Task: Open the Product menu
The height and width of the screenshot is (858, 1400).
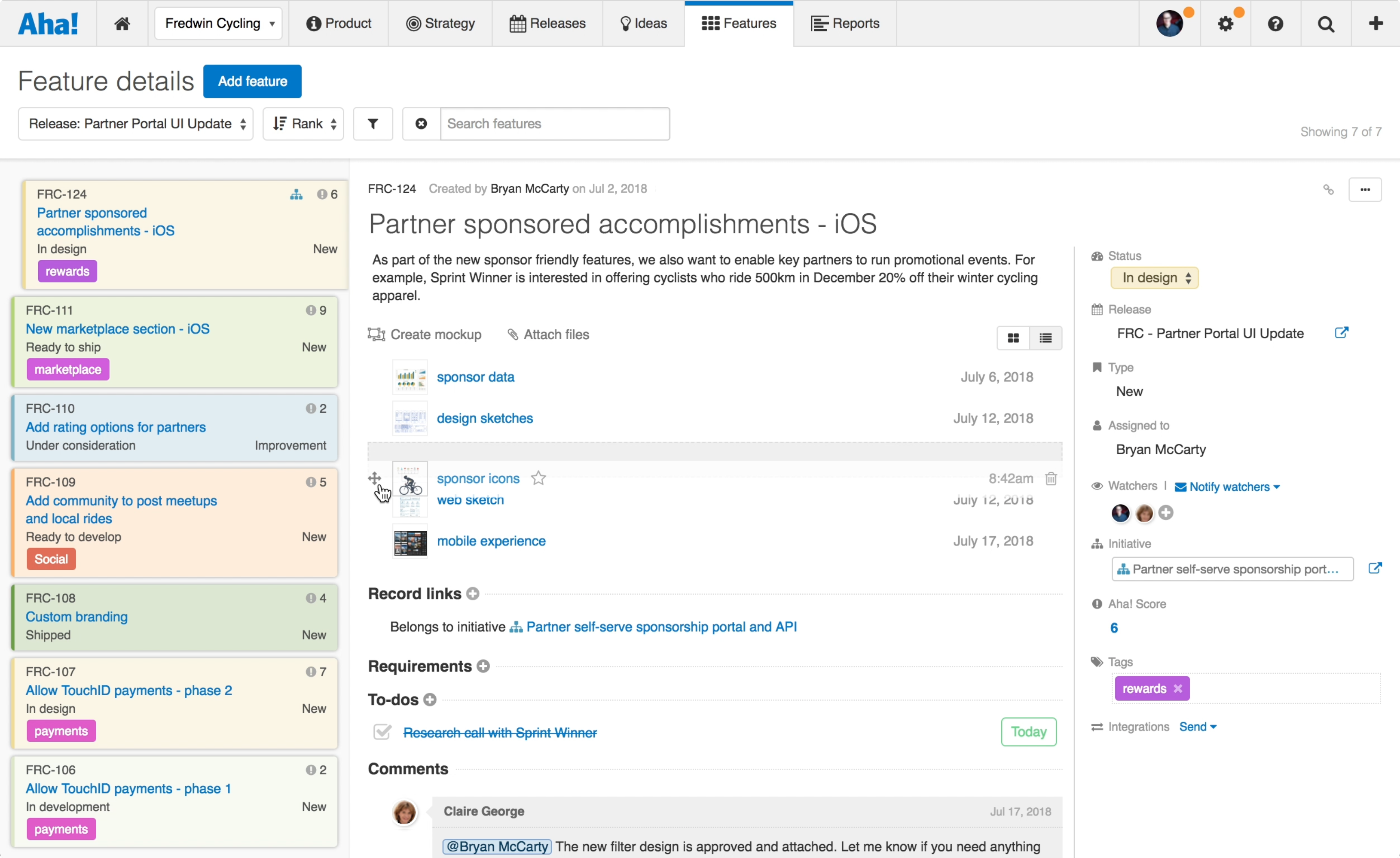Action: tap(339, 23)
